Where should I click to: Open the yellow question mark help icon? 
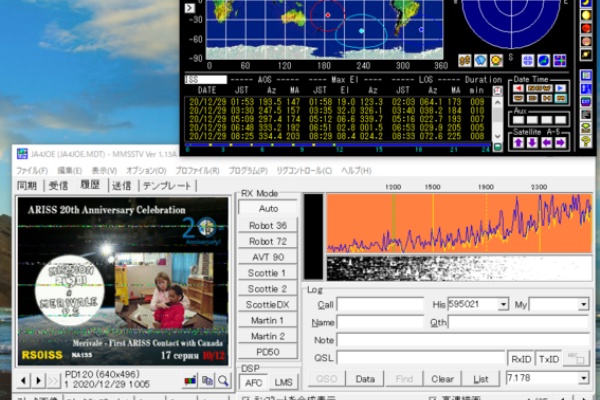click(586, 142)
